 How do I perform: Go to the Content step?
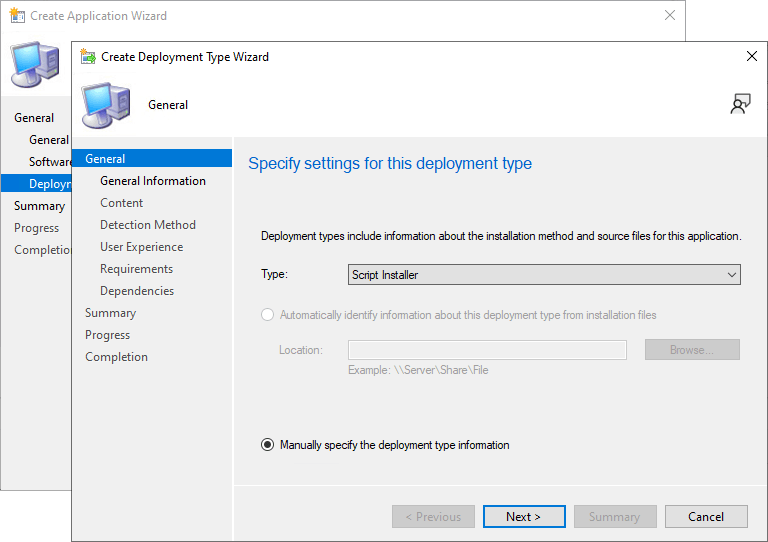(x=121, y=203)
